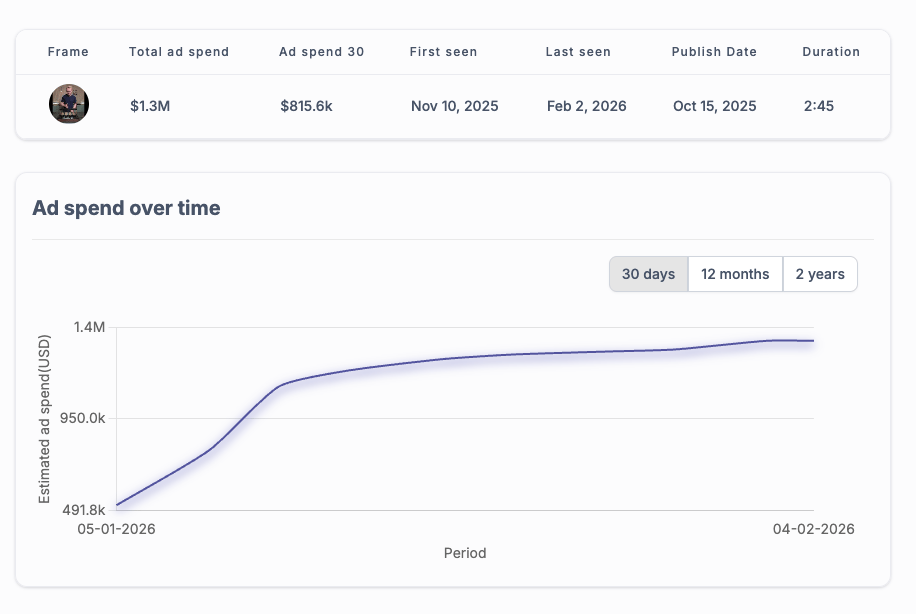Click the Publish Date column header

point(714,52)
